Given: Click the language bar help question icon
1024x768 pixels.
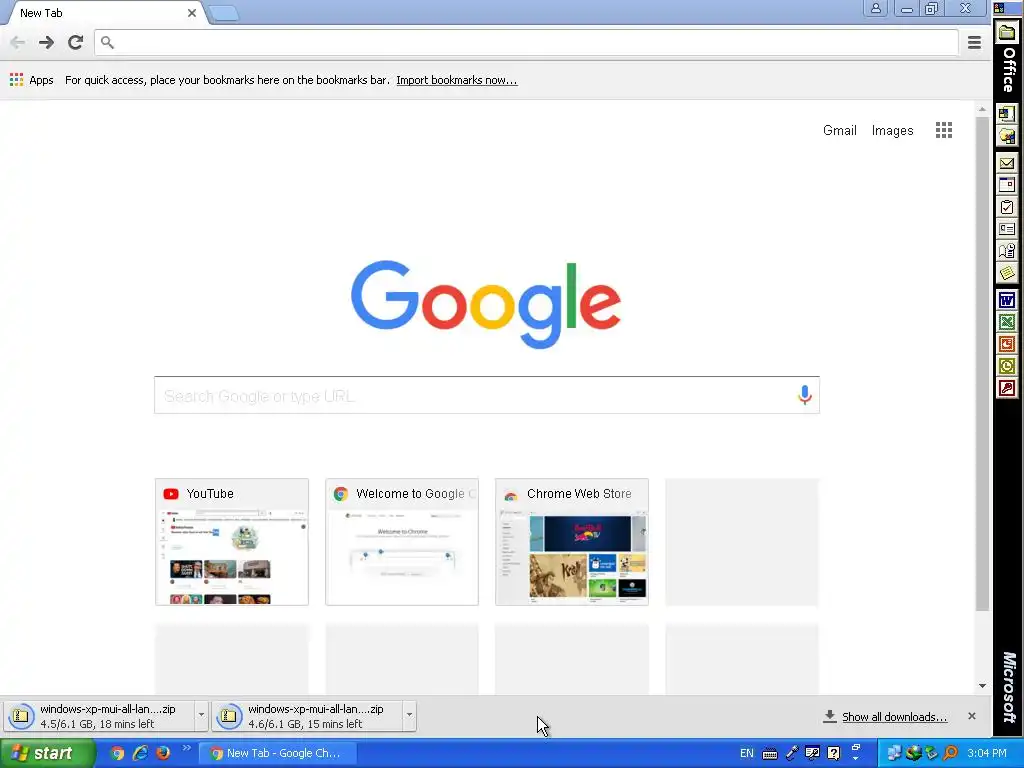Looking at the screenshot, I should 834,754.
